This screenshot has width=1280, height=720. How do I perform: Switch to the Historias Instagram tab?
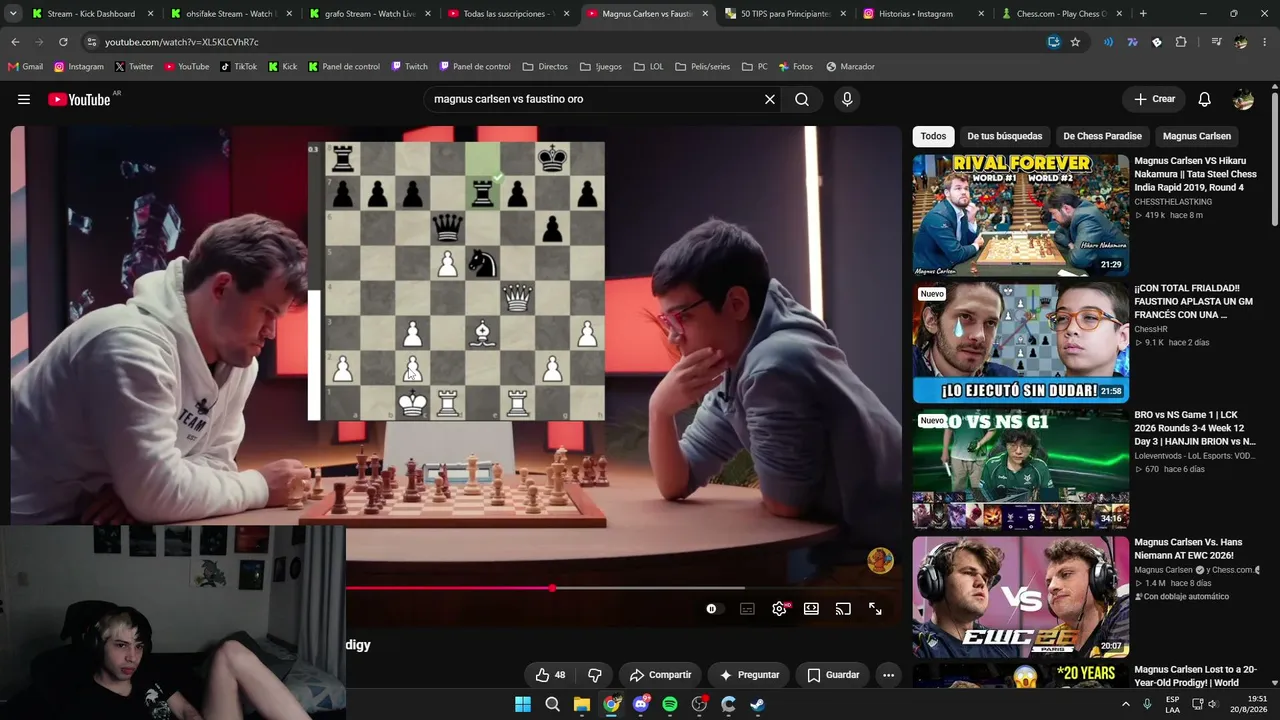point(922,14)
